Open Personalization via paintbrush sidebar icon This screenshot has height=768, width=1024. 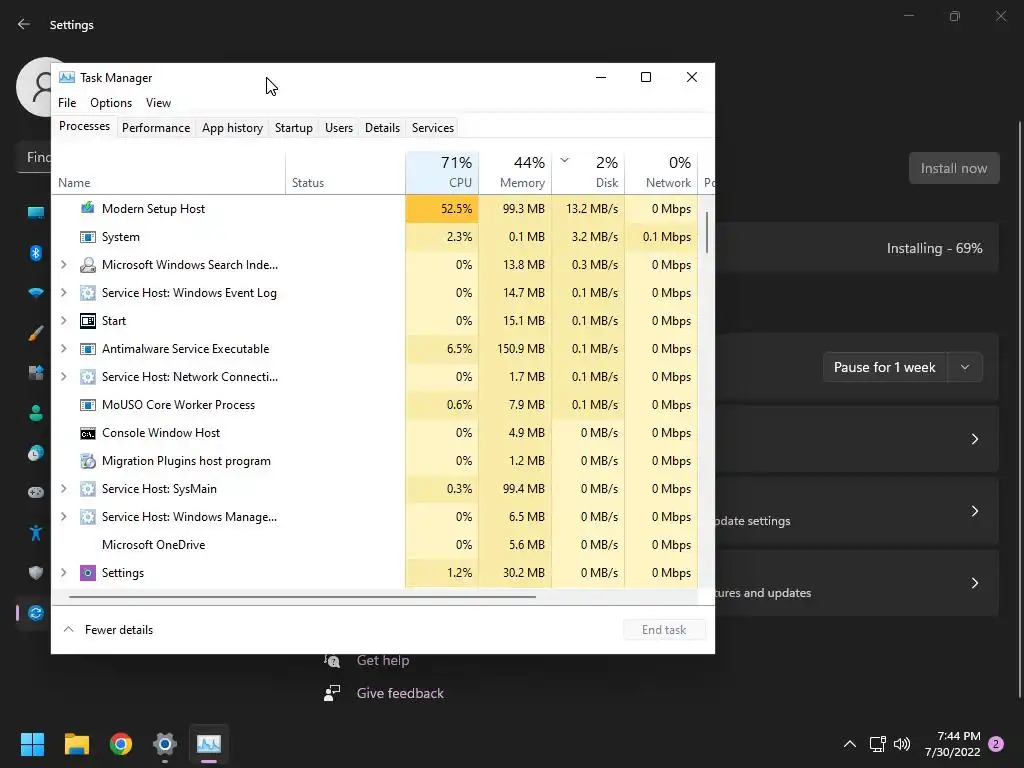click(x=36, y=333)
